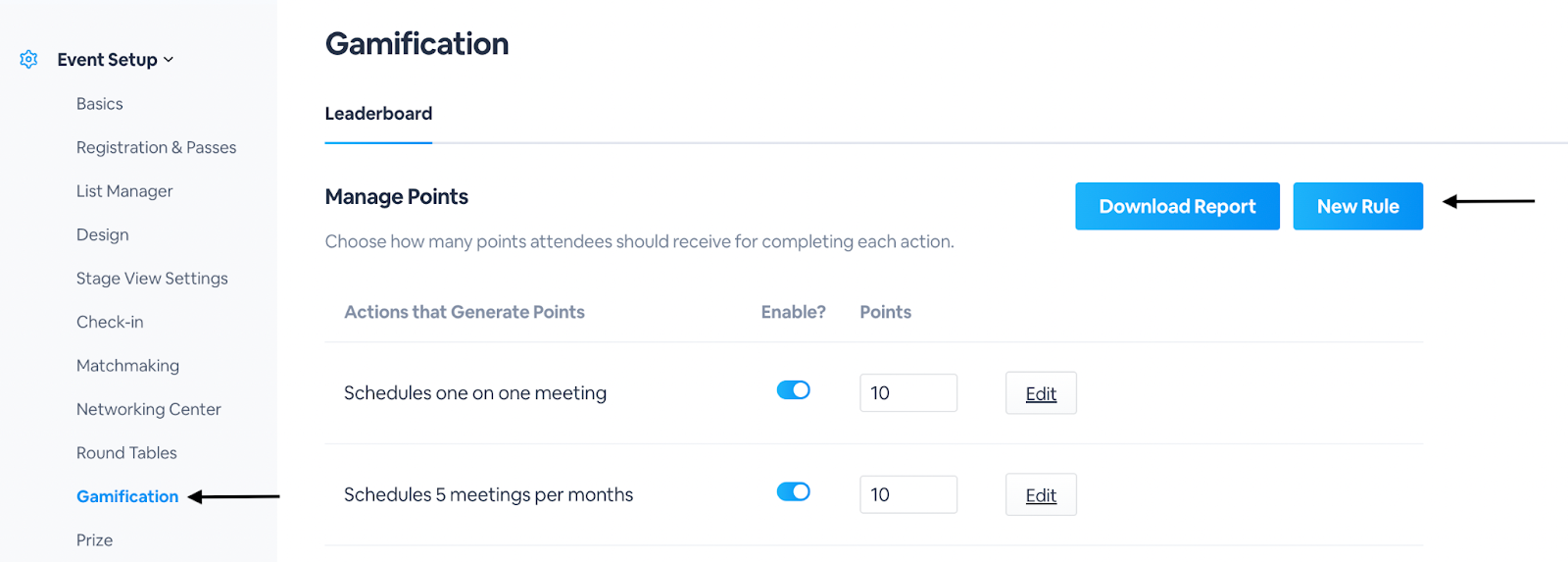Screen dimensions: 1568x562
Task: Click the Event Setup gear icon
Action: coord(29,60)
